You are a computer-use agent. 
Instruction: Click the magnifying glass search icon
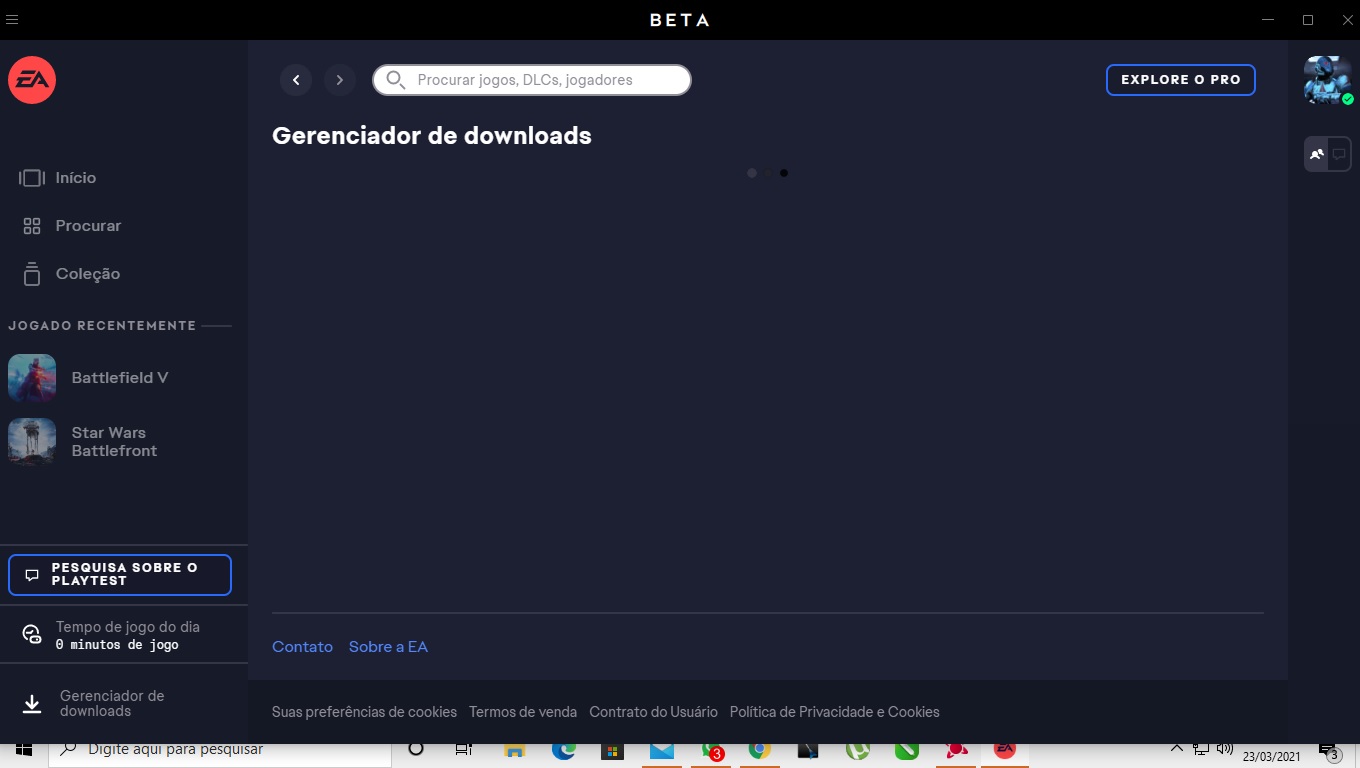(x=395, y=80)
